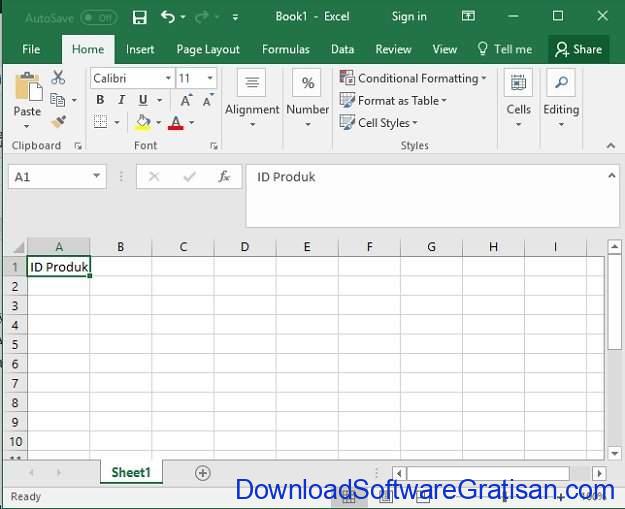Select the Format Painter brush
The height and width of the screenshot is (509, 625).
59,122
